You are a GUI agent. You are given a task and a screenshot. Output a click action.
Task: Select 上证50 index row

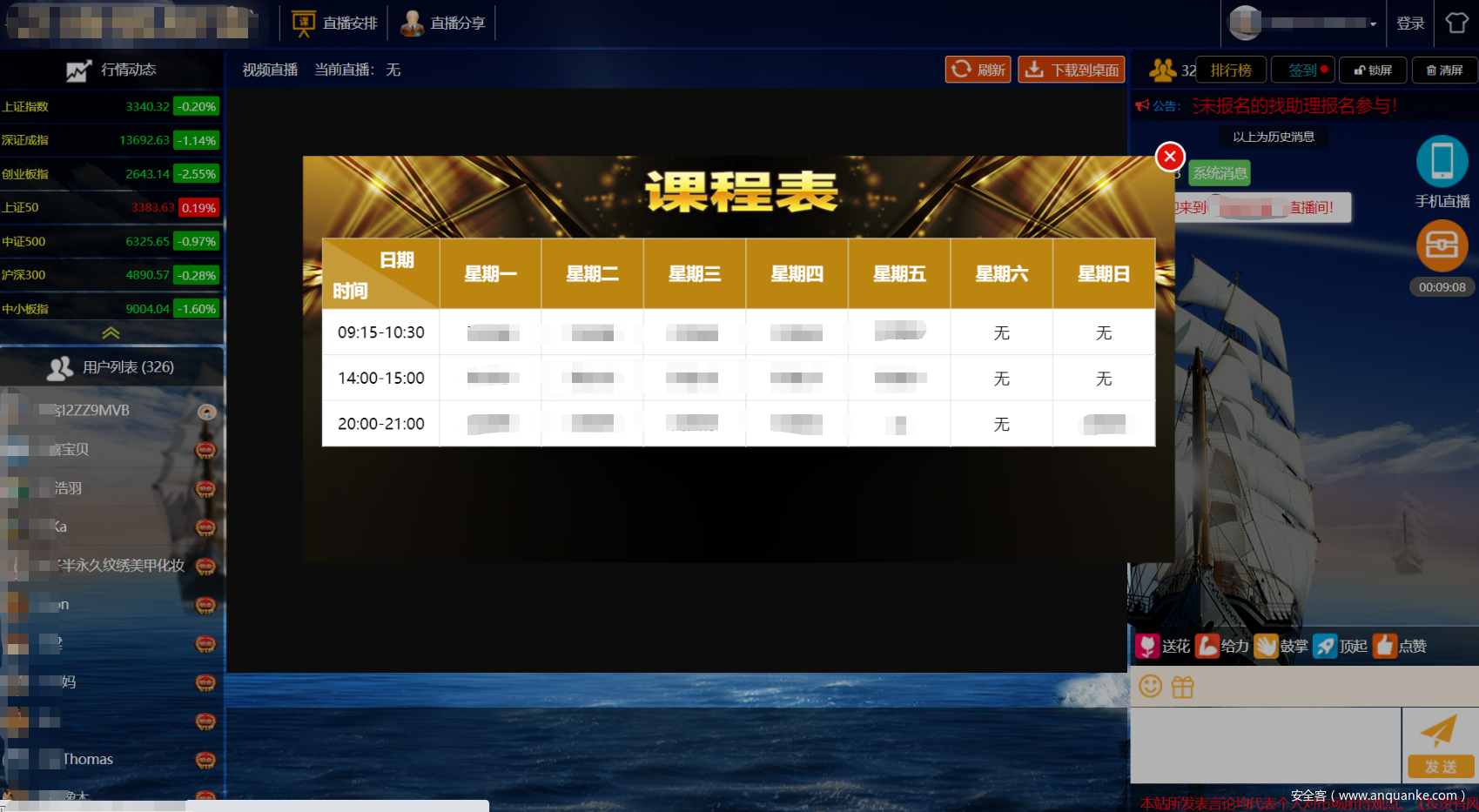point(111,208)
